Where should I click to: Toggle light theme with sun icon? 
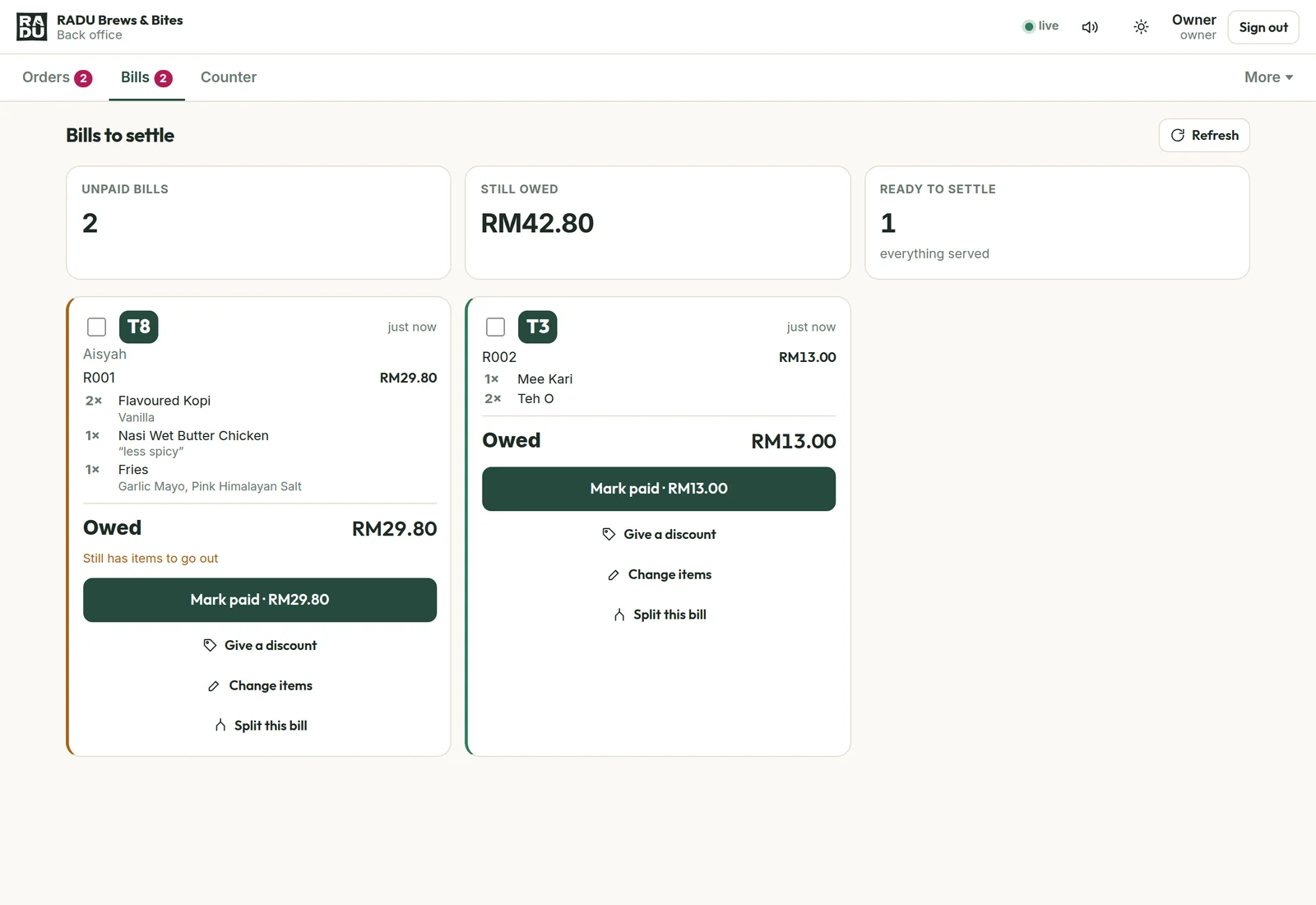[x=1141, y=27]
